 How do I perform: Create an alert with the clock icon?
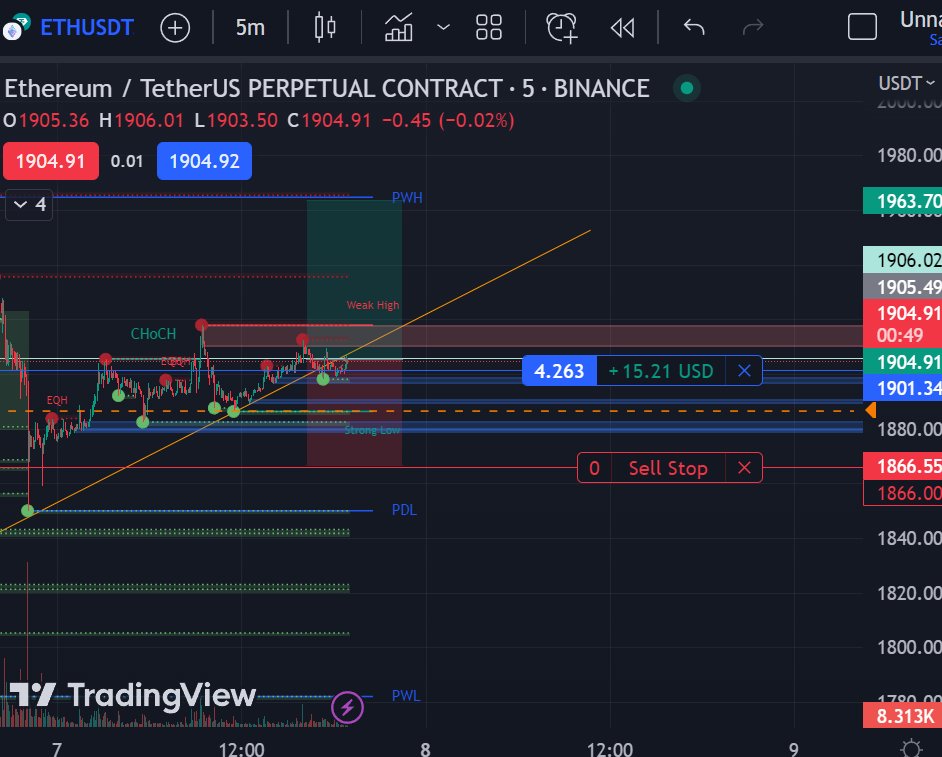(x=560, y=27)
